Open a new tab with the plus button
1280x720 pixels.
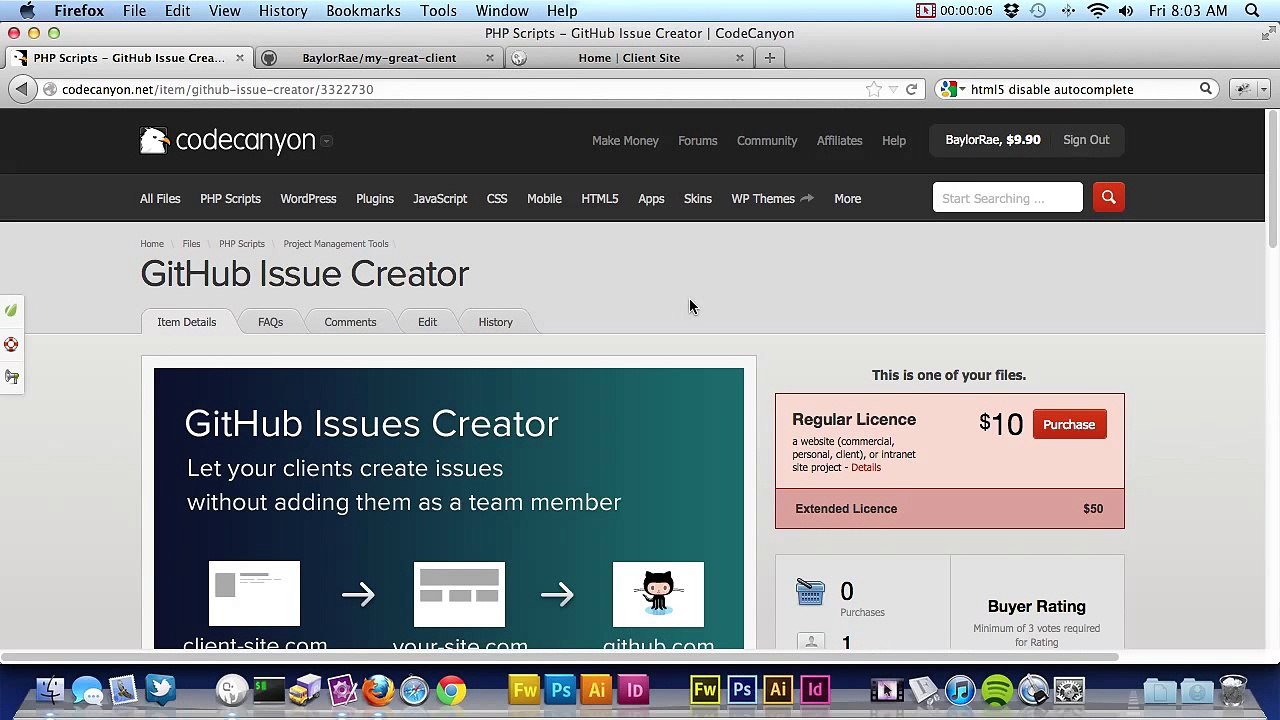[x=769, y=58]
